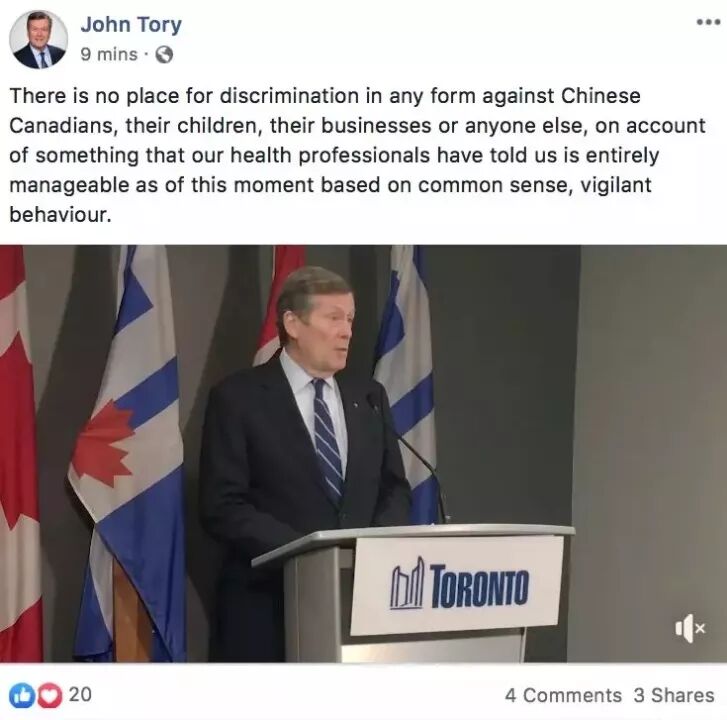Open the three-dots post options menu
The width and height of the screenshot is (727, 720).
708,22
